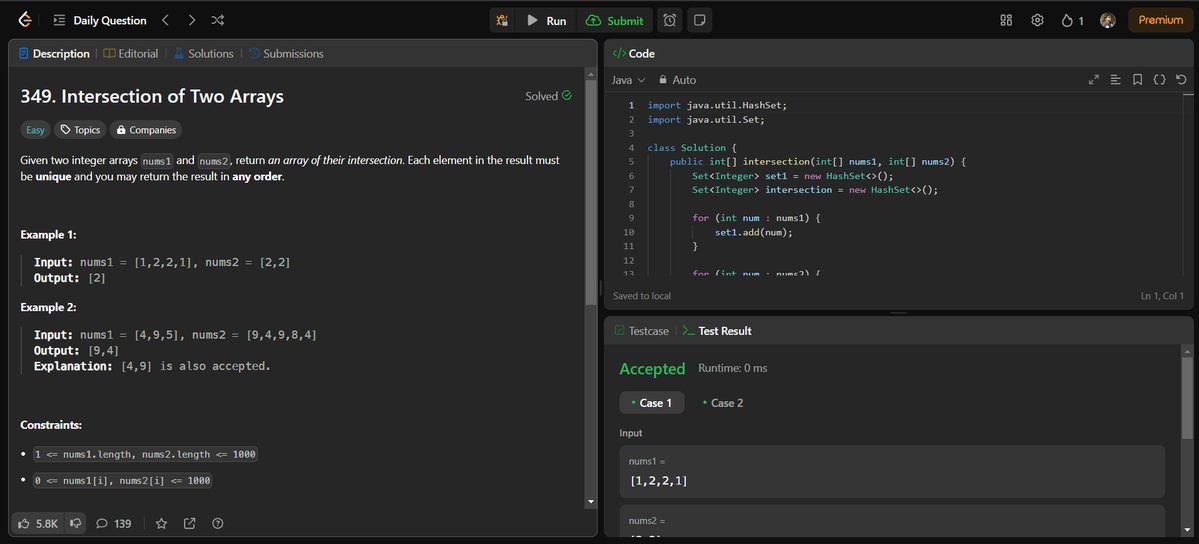Expand the code editor to fullscreen
This screenshot has width=1199, height=544.
1093,80
